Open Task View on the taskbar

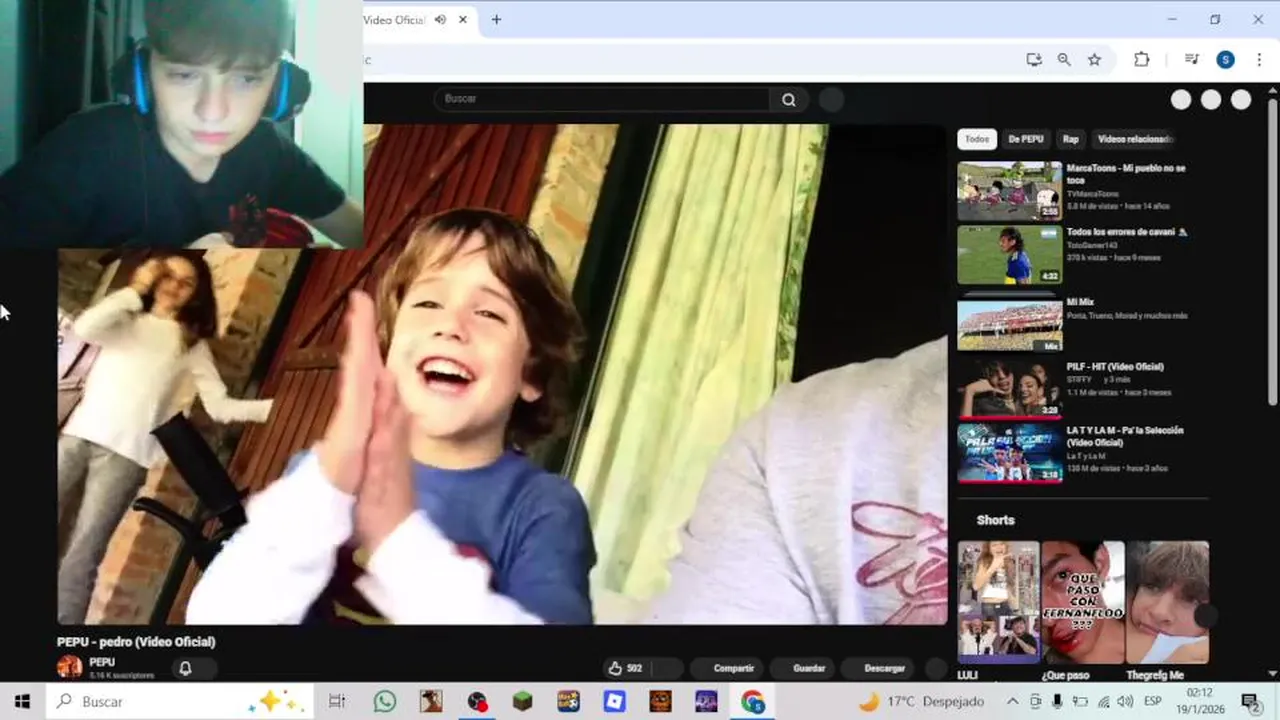337,702
